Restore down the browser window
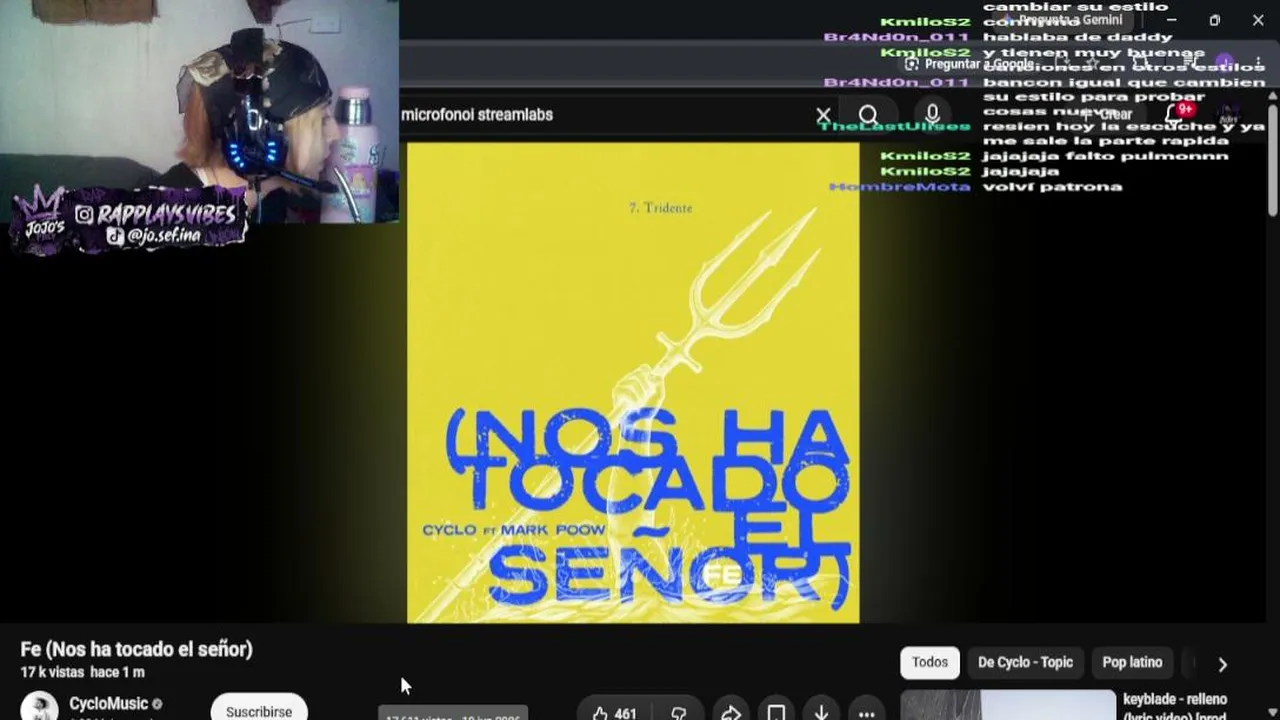The height and width of the screenshot is (720, 1280). (1214, 20)
